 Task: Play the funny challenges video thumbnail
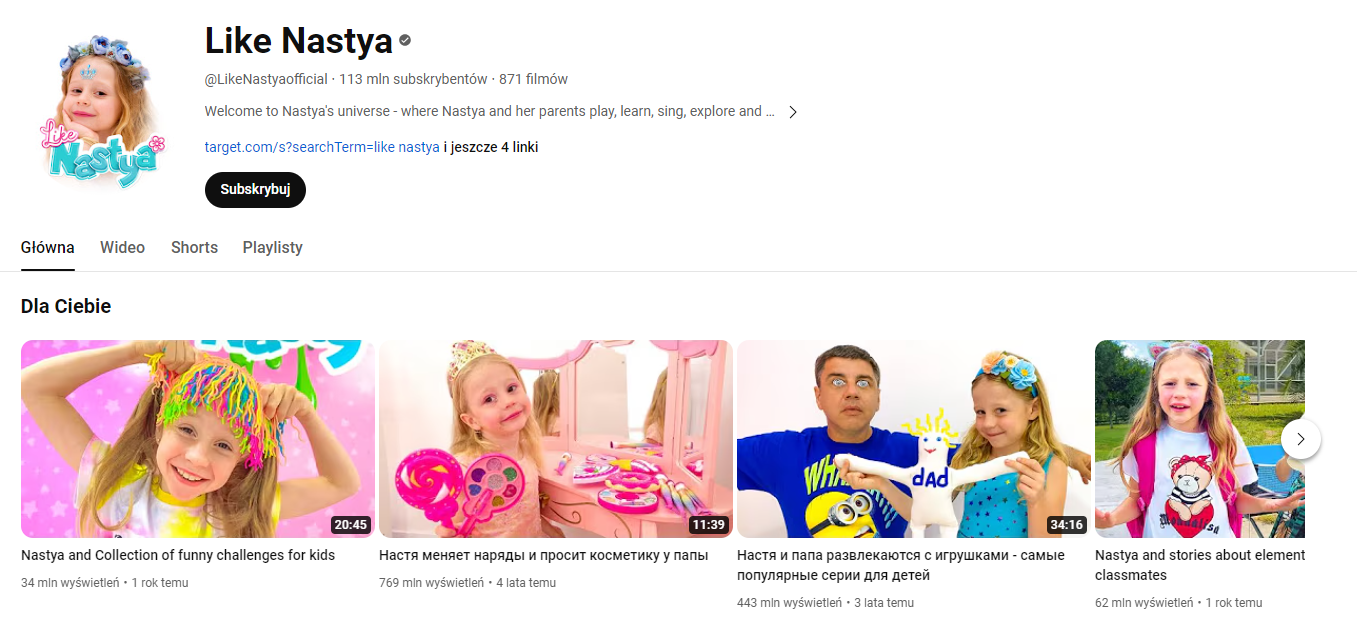[198, 439]
